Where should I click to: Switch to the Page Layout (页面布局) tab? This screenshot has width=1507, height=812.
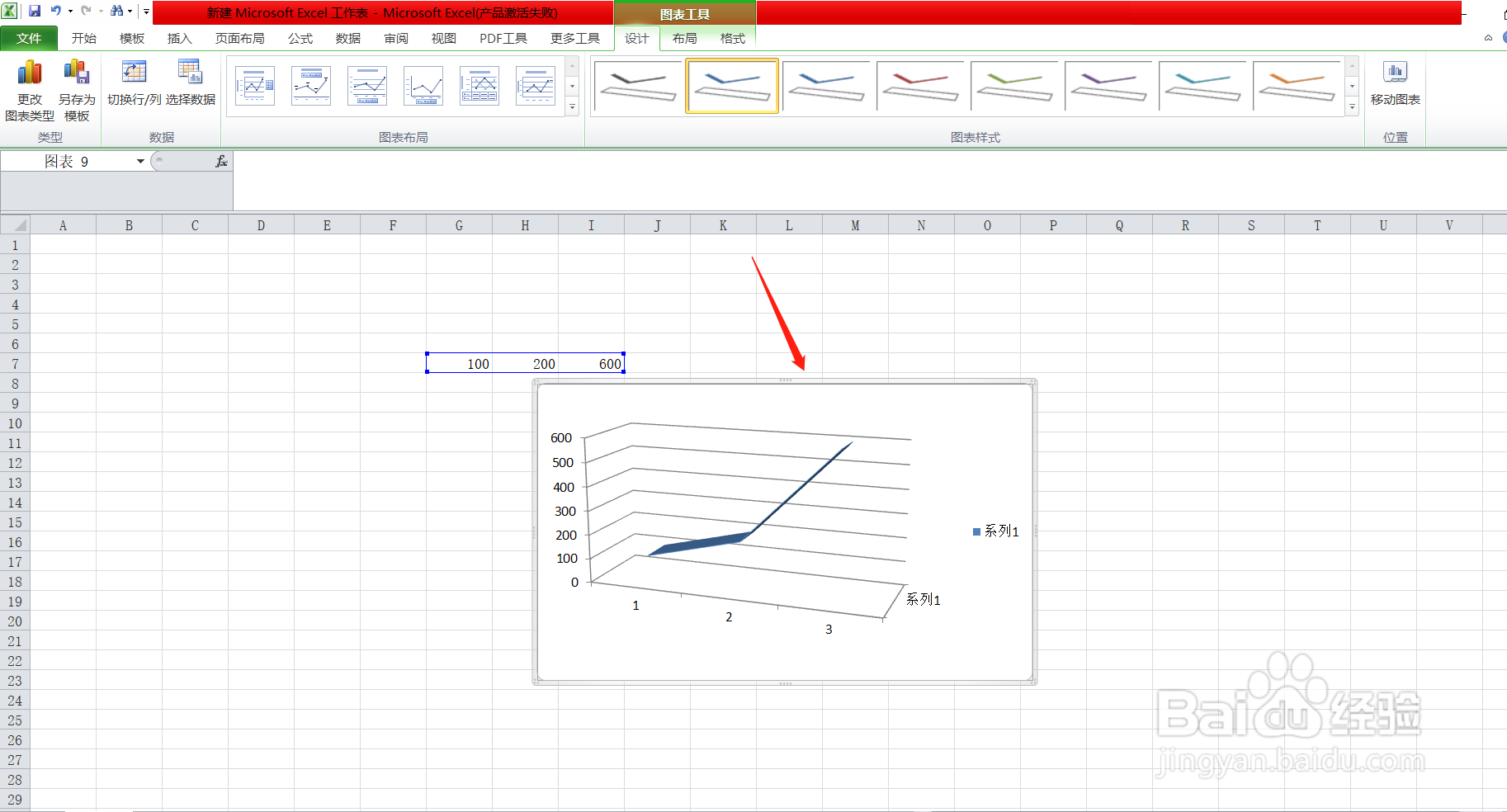(x=240, y=38)
